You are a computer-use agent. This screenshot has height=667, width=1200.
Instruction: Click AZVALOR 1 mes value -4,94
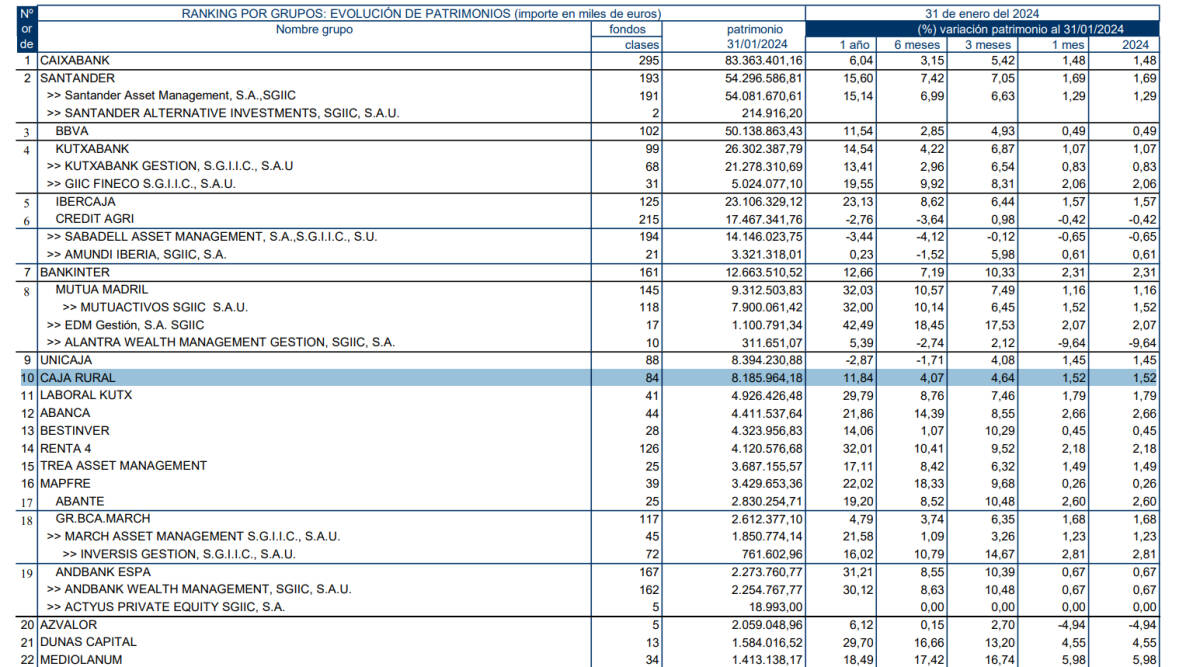point(1069,624)
